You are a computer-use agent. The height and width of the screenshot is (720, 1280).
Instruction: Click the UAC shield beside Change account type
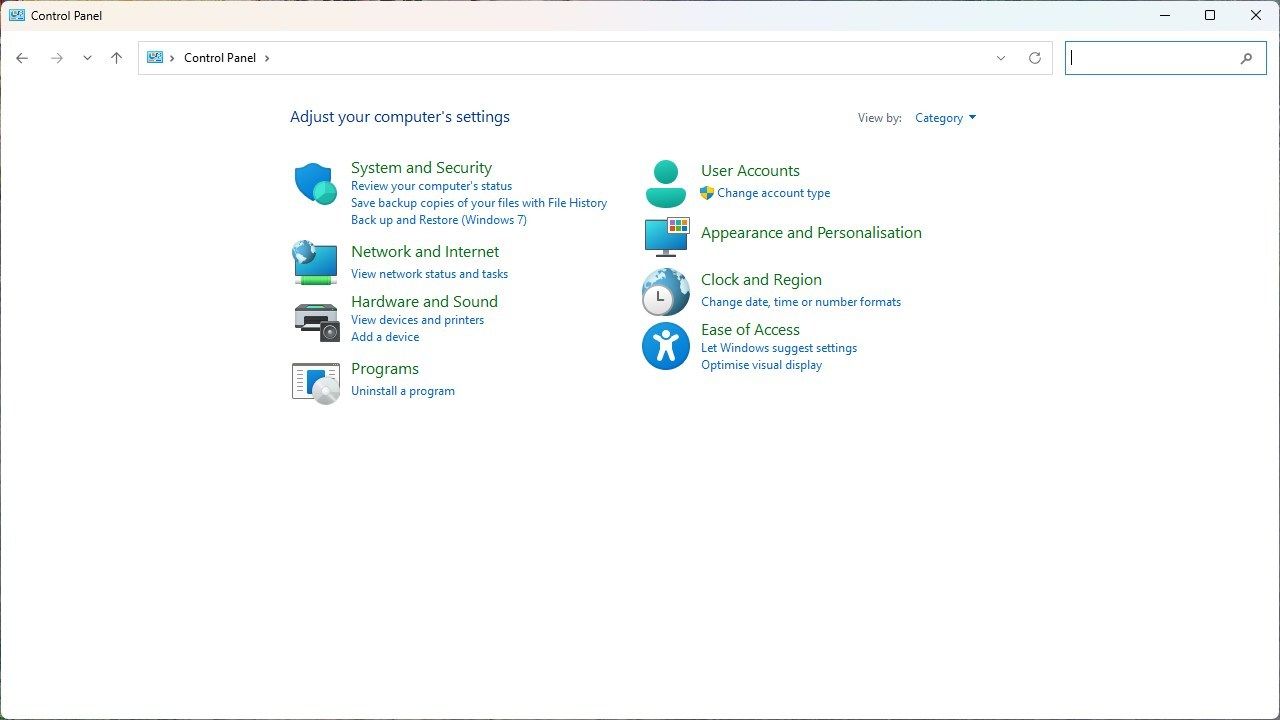pos(707,193)
